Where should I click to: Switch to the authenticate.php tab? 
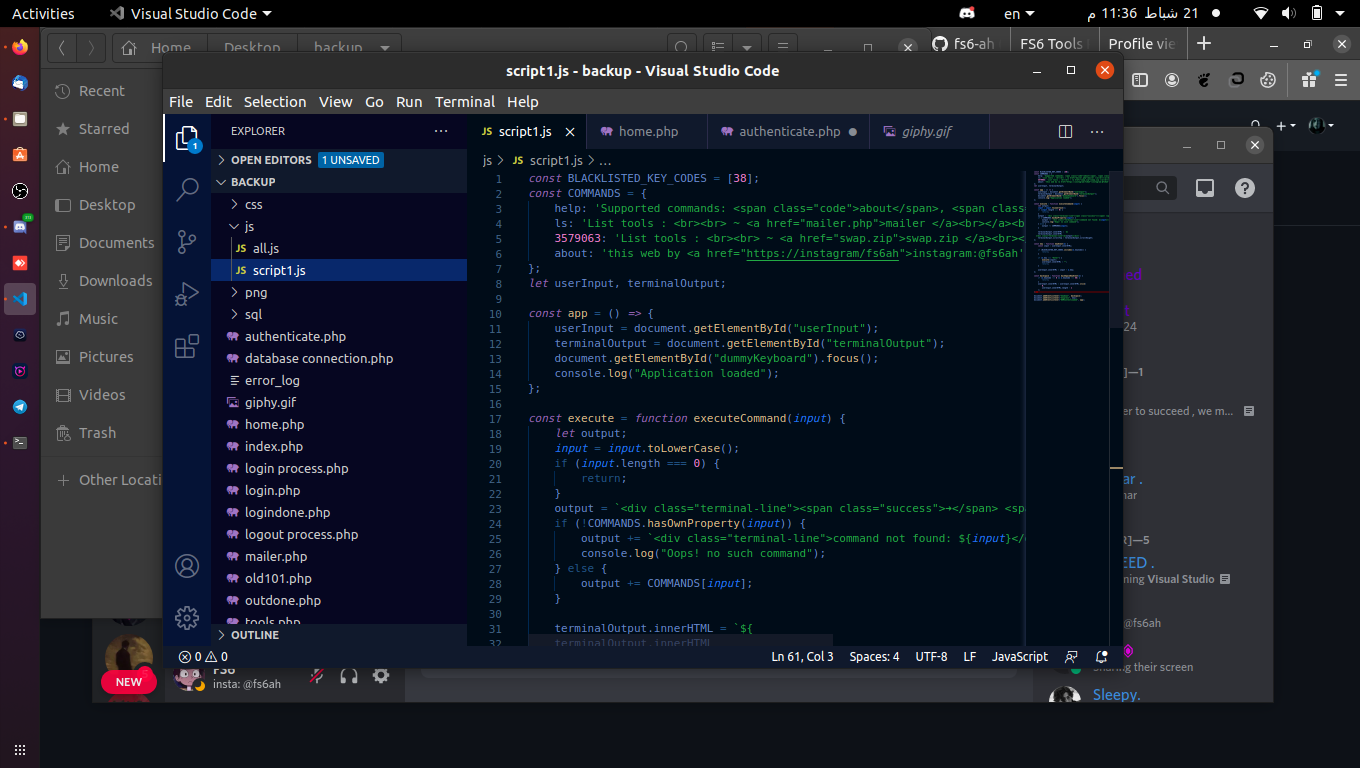click(x=789, y=132)
